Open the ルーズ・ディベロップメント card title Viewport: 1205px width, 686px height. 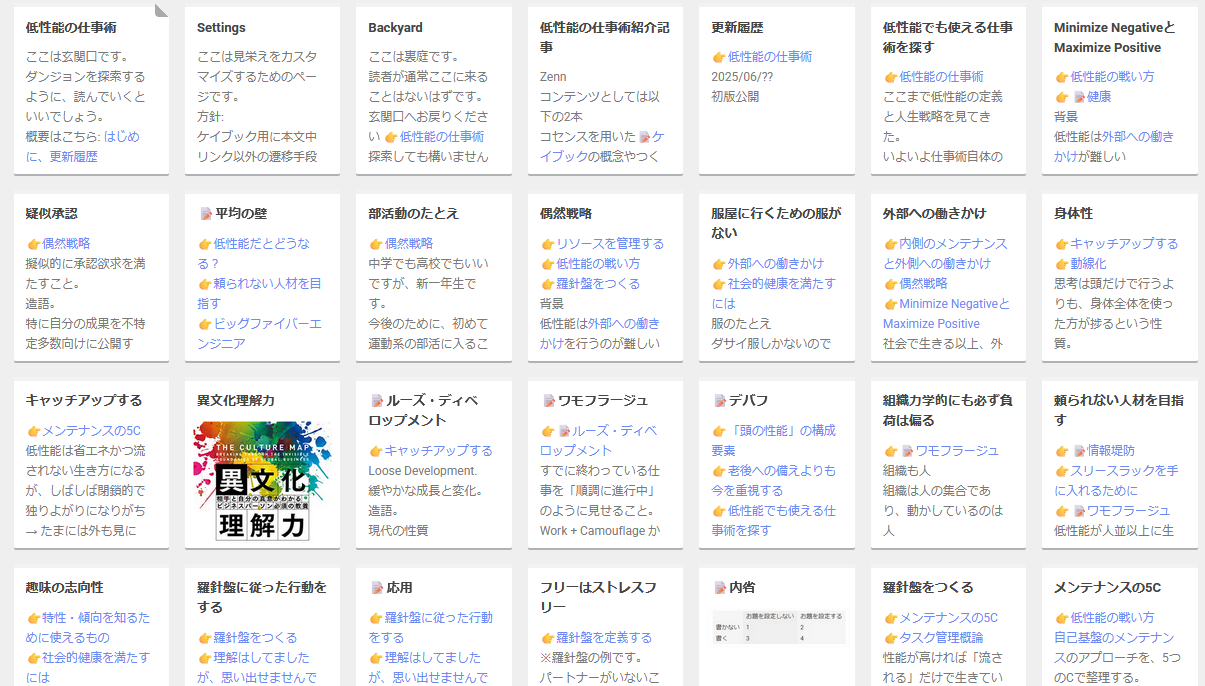tap(423, 410)
